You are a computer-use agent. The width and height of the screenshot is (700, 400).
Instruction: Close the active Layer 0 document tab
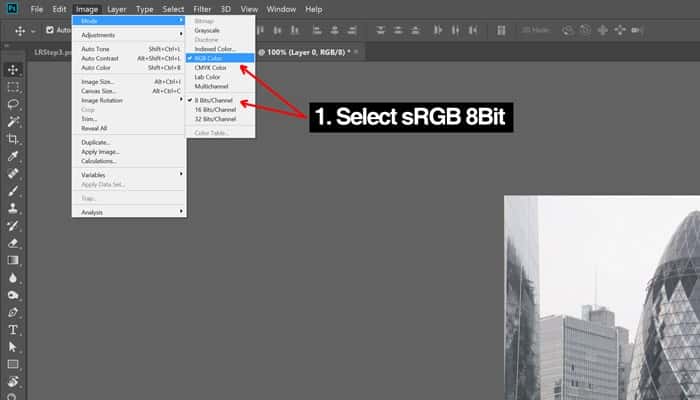(x=356, y=52)
